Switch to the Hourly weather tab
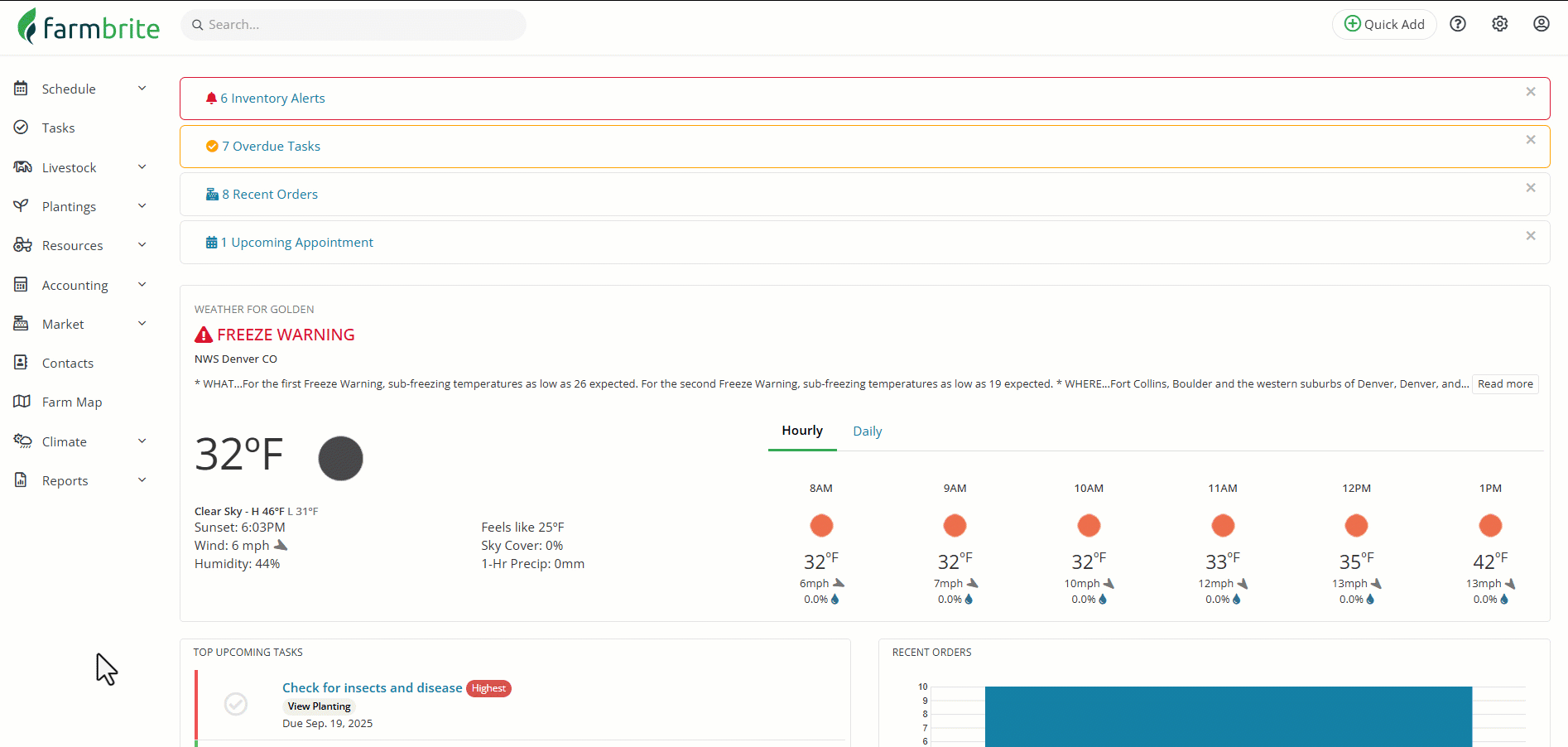This screenshot has height=747, width=1568. point(802,431)
